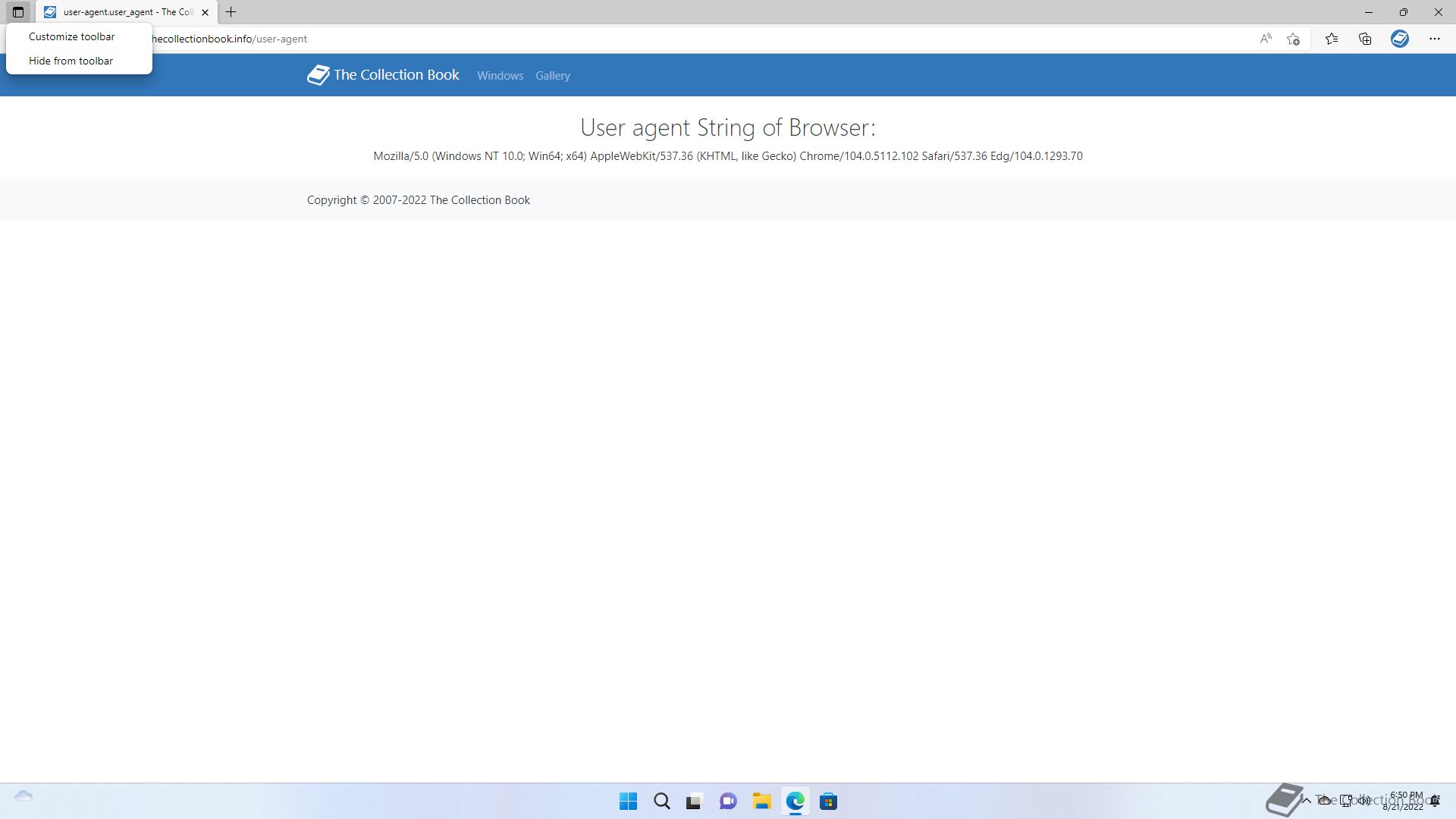Open the Windows navigation link

pos(500,76)
